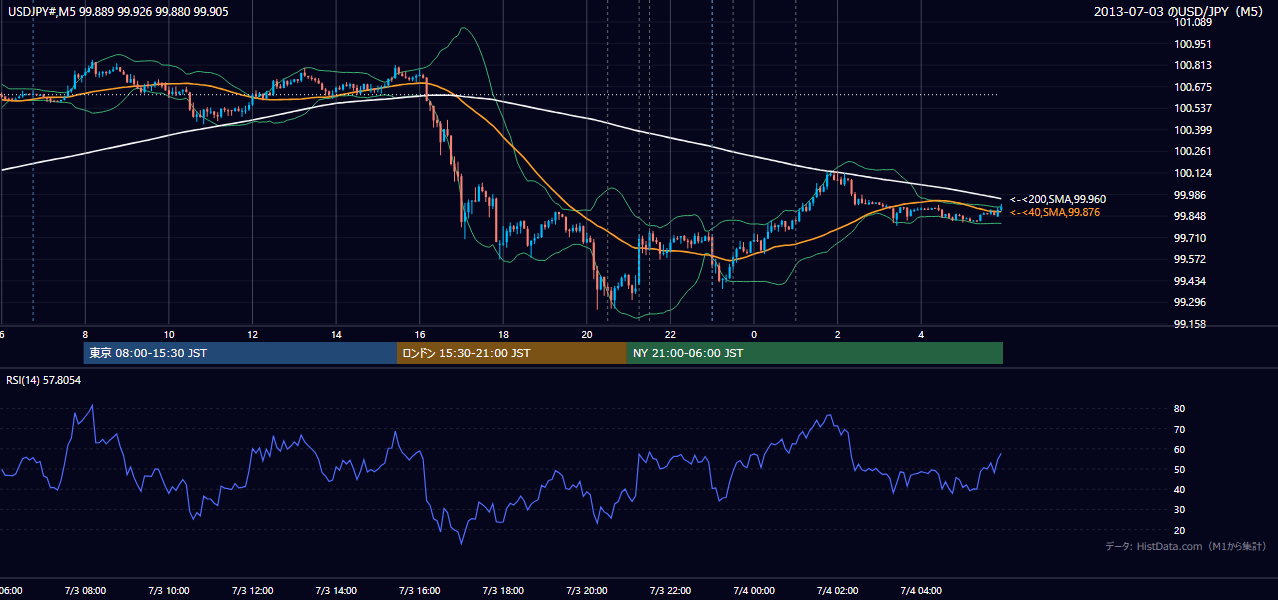The height and width of the screenshot is (600, 1278).
Task: Select the NY 21:00-06:00 JST session bar
Action: click(815, 353)
